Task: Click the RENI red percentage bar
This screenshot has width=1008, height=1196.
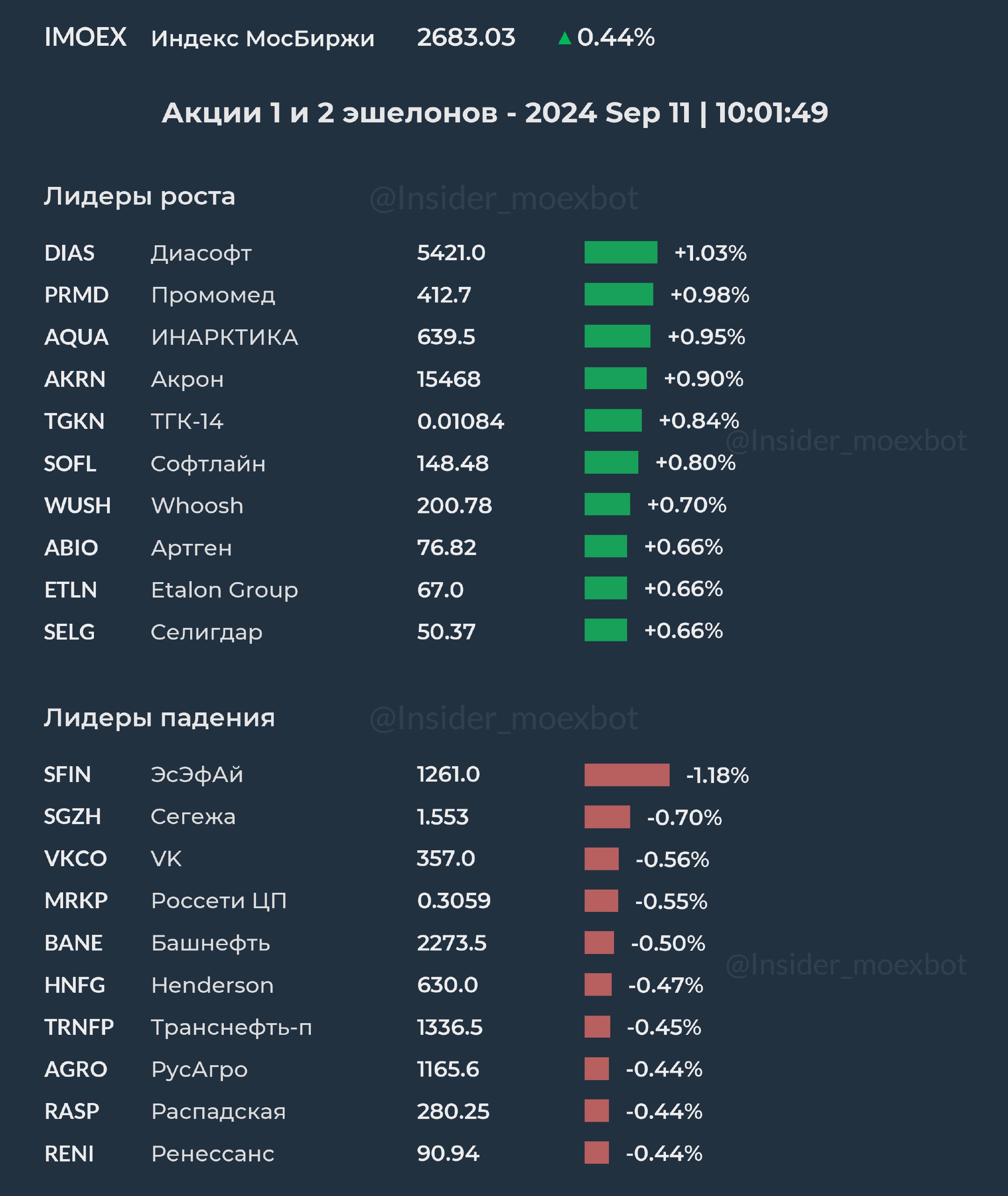Action: tap(596, 1153)
